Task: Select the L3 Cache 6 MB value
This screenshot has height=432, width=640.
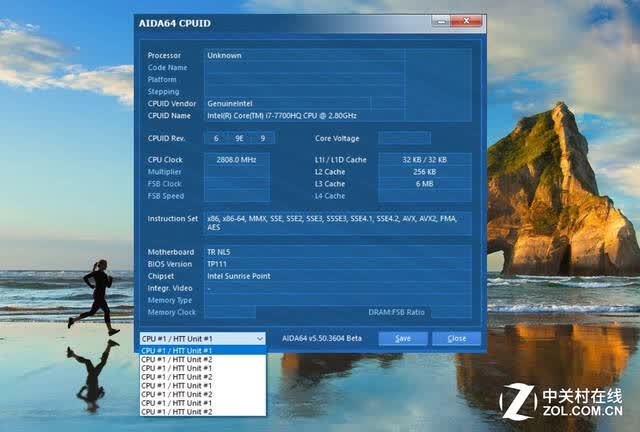Action: click(424, 184)
